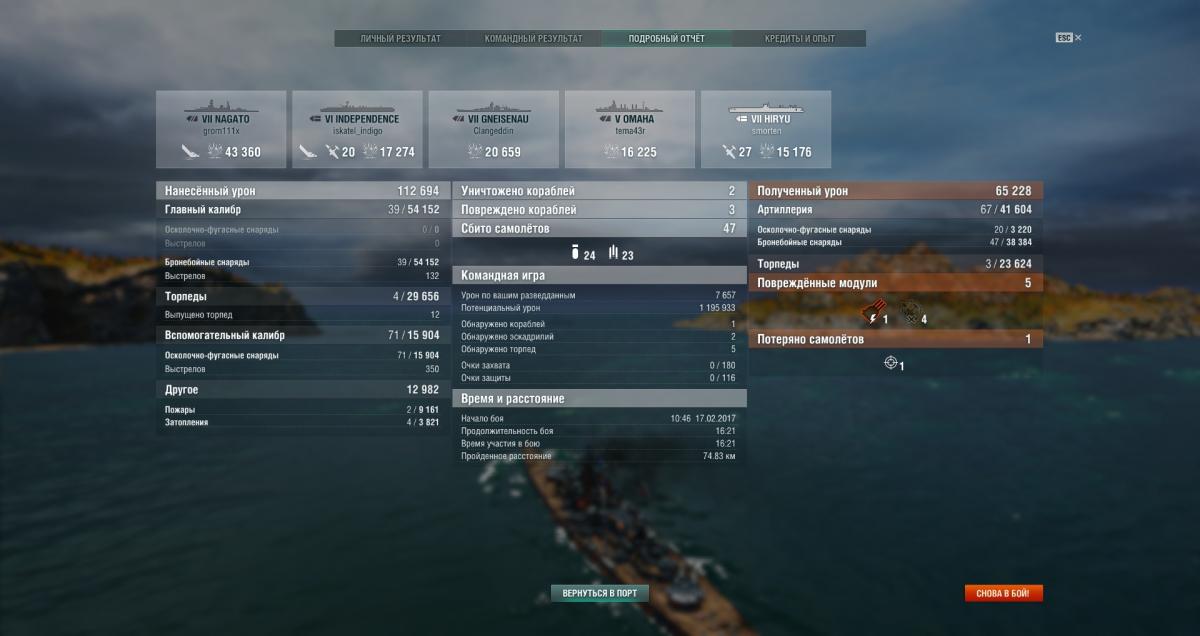This screenshot has height=636, width=1200.
Task: Click the lost spotter plane crosshair icon
Action: (890, 363)
